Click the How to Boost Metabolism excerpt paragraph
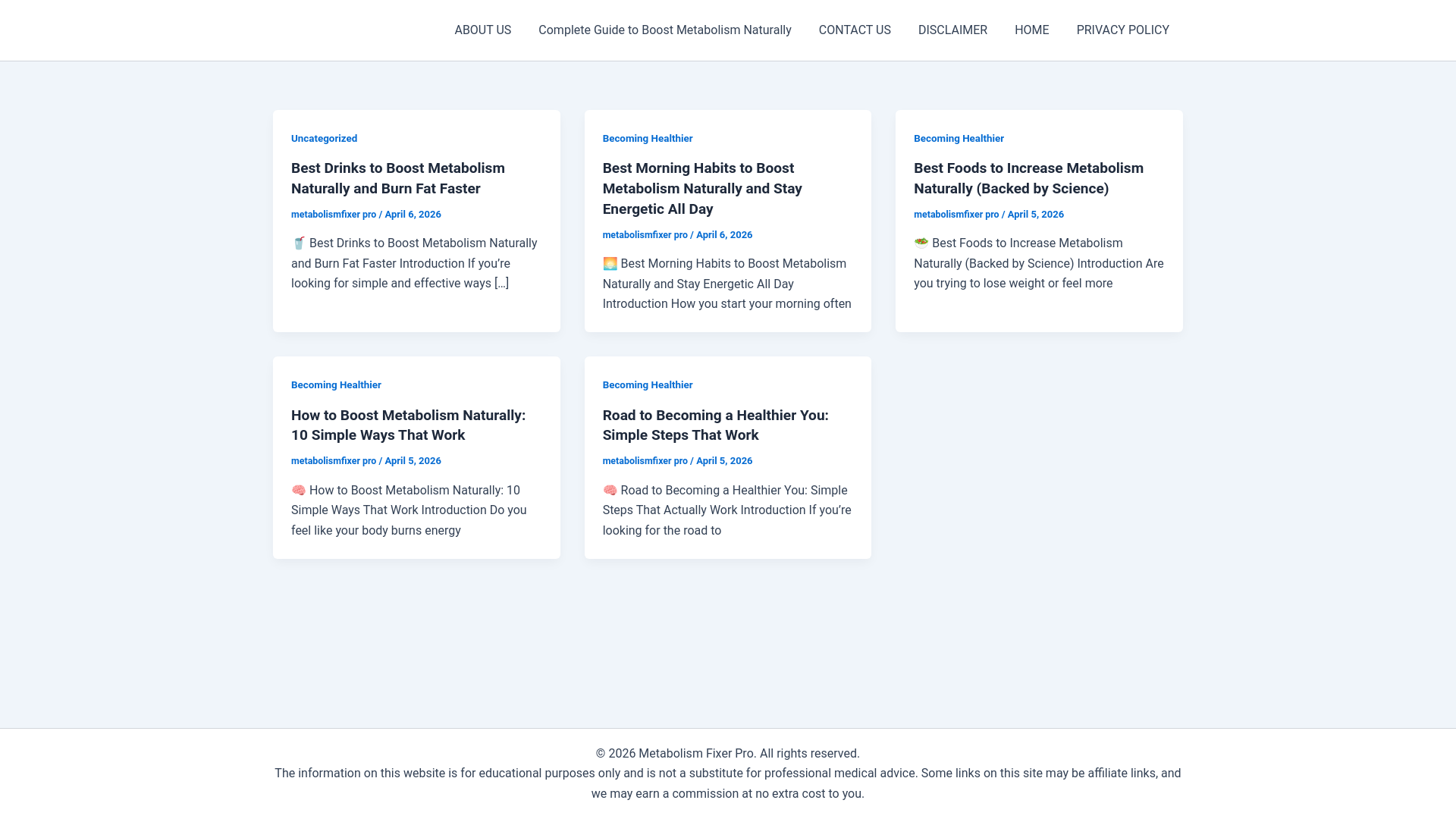The image size is (1456, 819). pos(409,510)
